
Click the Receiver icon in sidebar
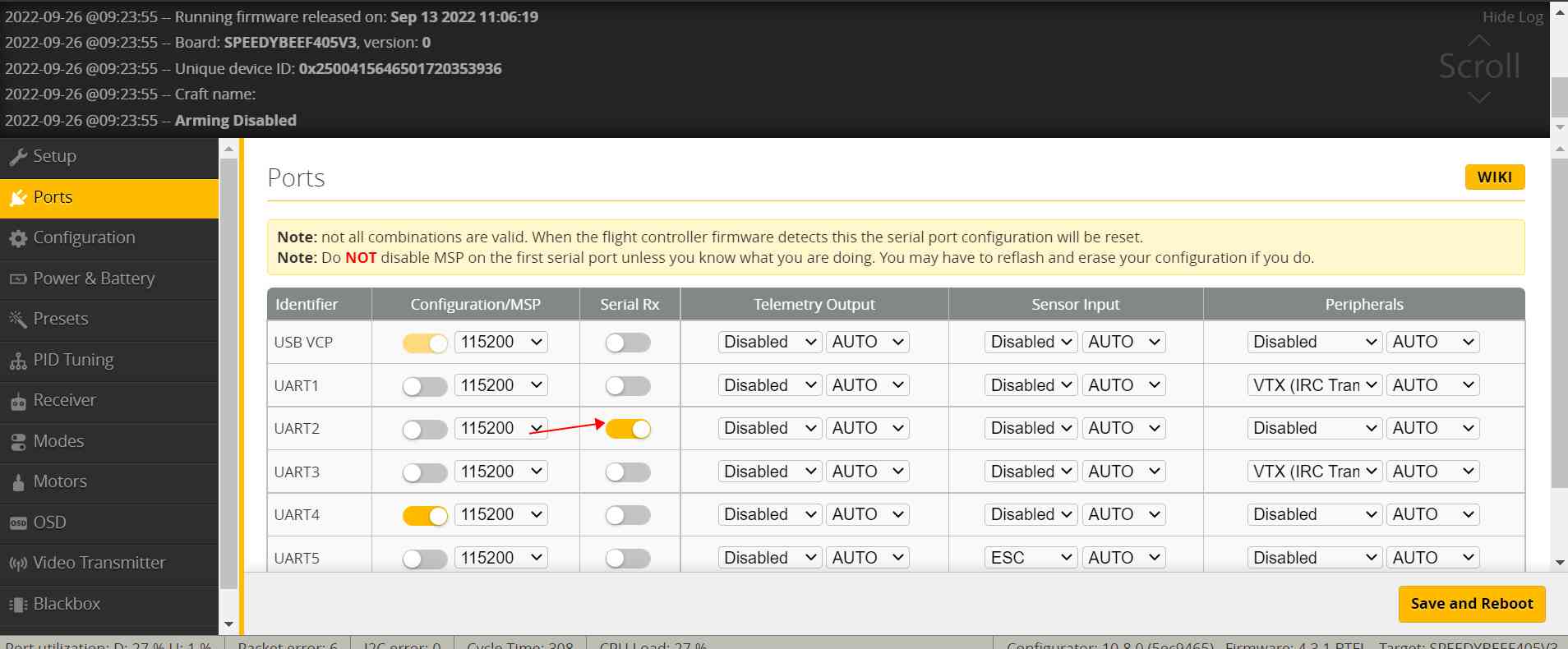point(18,401)
